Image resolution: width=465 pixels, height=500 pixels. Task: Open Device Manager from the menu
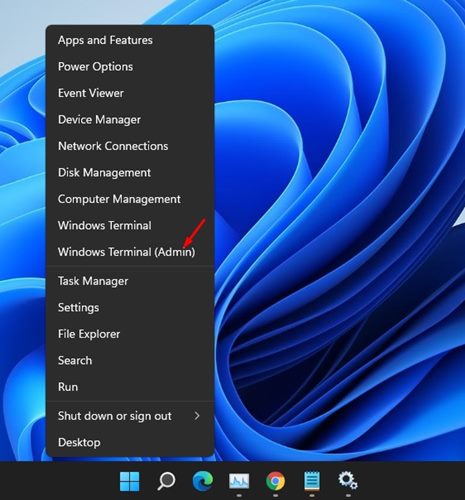point(130,119)
